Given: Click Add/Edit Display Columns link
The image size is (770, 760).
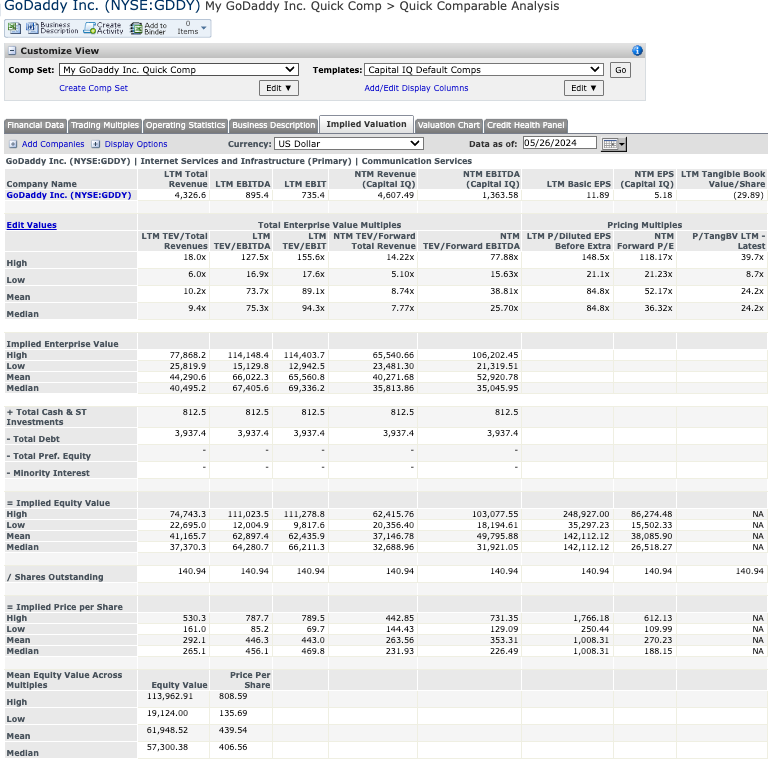Looking at the screenshot, I should [416, 88].
